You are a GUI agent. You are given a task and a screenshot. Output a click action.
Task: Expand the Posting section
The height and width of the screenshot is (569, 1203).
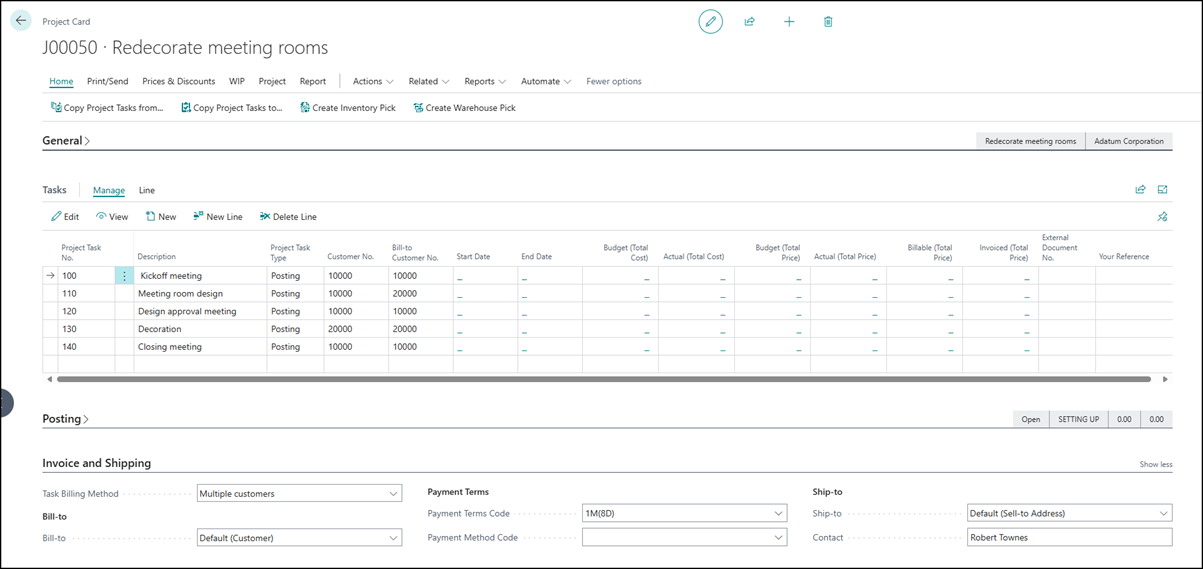point(66,419)
